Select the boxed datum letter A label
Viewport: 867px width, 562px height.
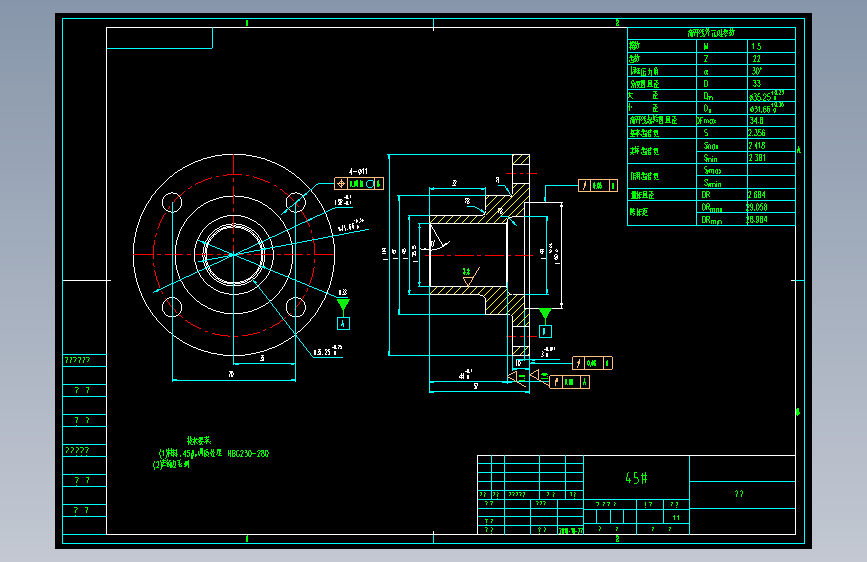click(343, 324)
